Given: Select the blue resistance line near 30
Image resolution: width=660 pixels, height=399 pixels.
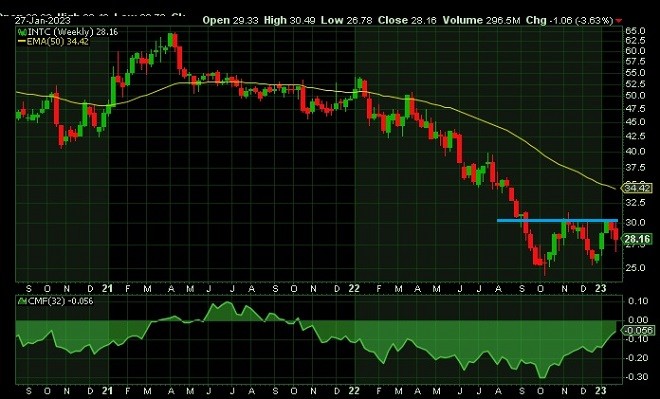Looking at the screenshot, I should click(557, 220).
